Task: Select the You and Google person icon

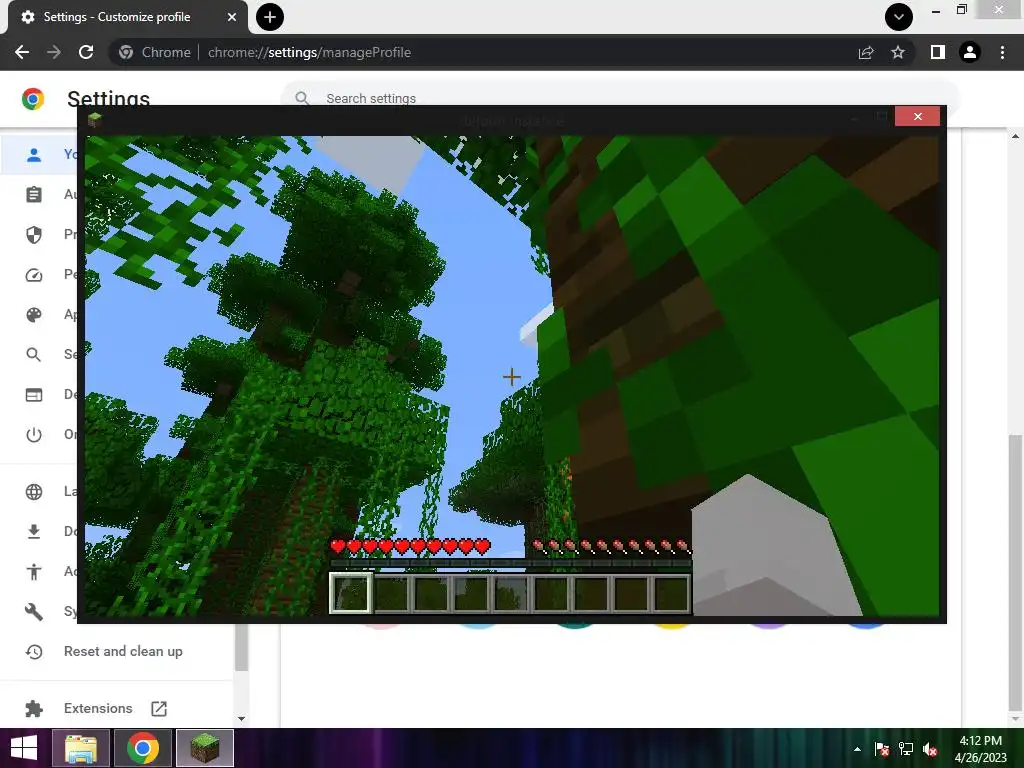Action: coord(34,154)
